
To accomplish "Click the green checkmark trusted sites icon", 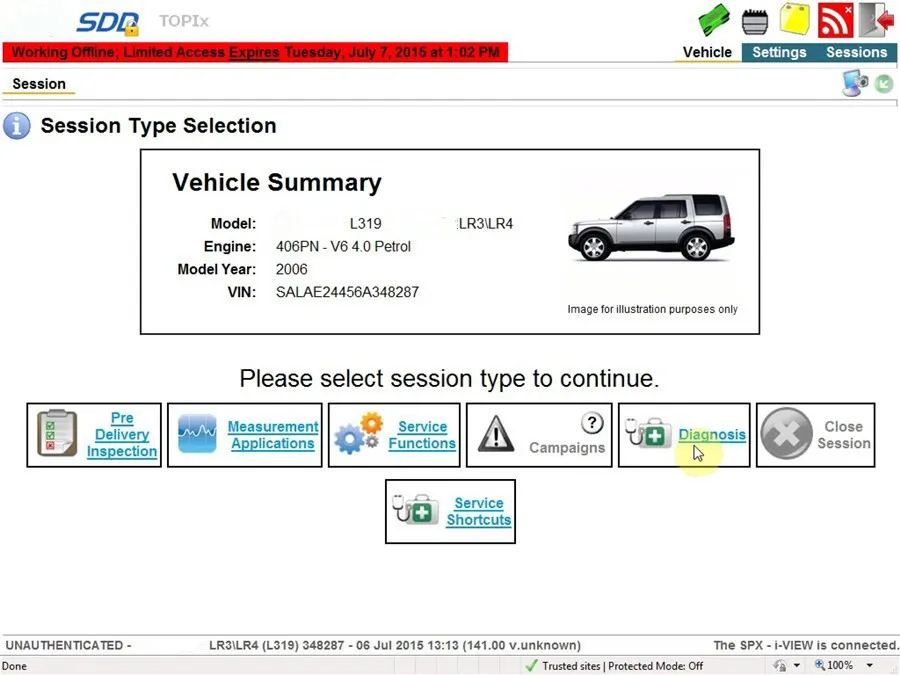I will tap(532, 665).
